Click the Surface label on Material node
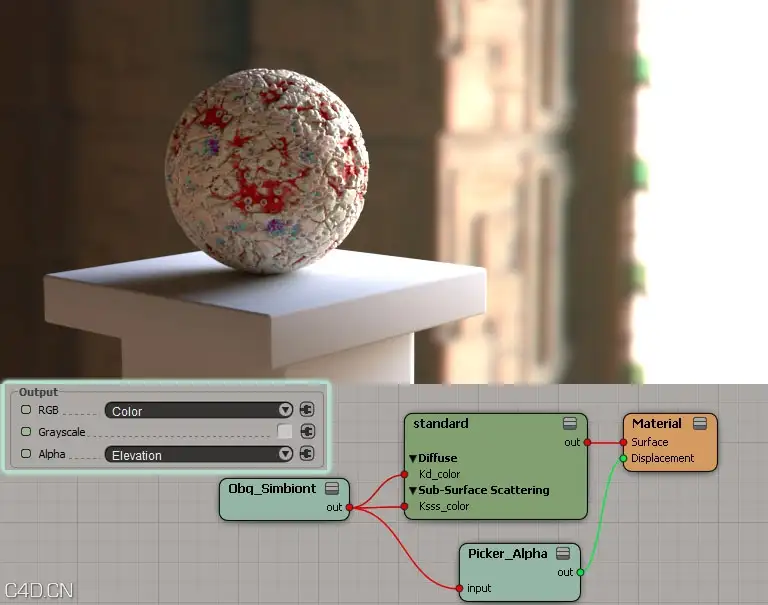 tap(649, 442)
